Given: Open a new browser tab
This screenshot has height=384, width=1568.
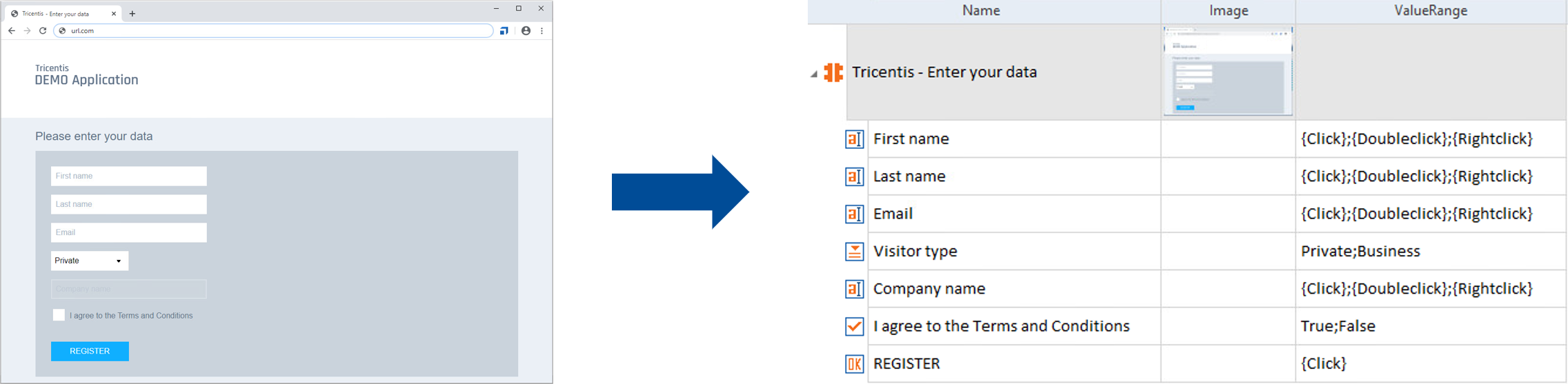Looking at the screenshot, I should coord(132,14).
